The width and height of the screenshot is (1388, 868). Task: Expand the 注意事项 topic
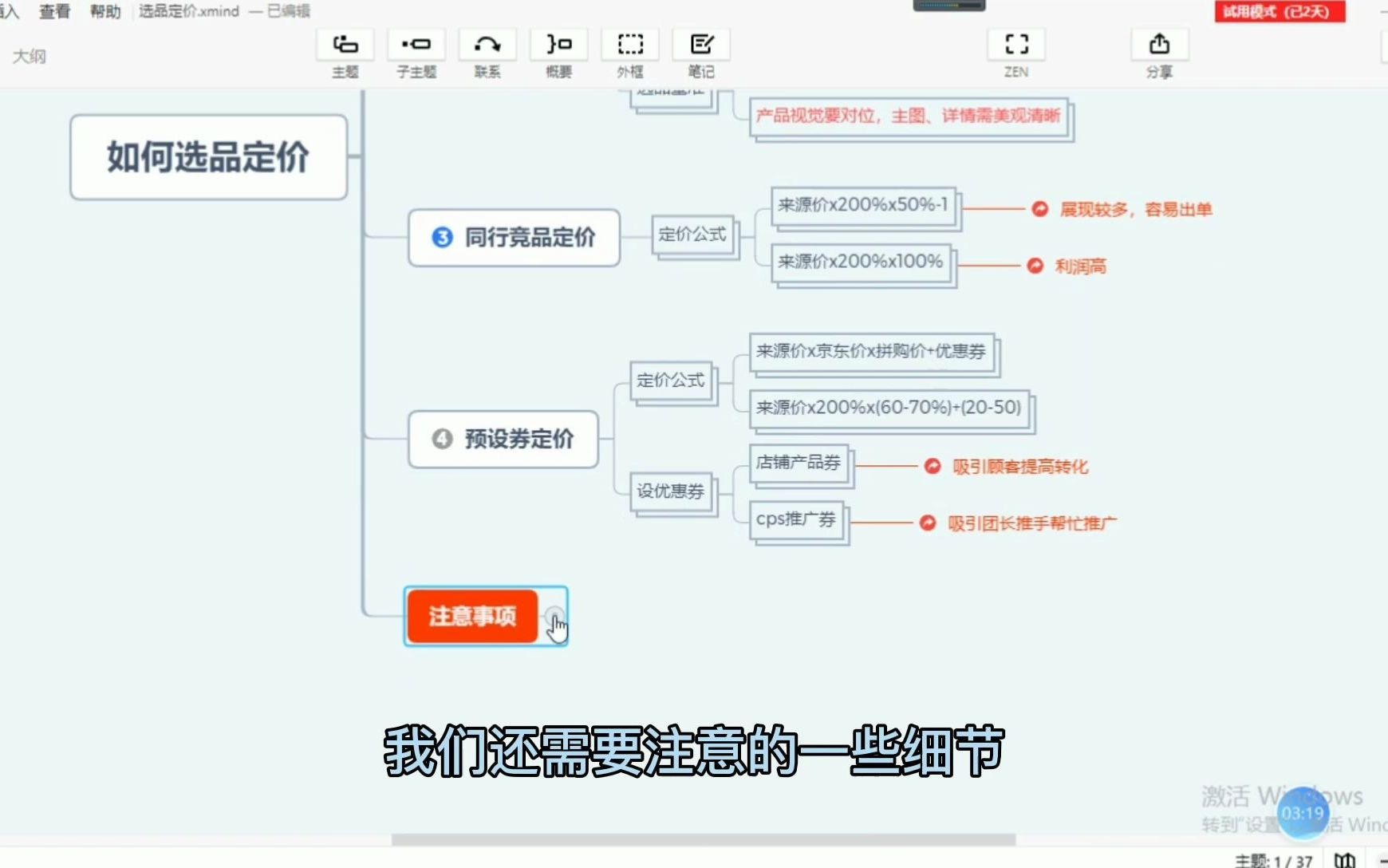pyautogui.click(x=554, y=617)
